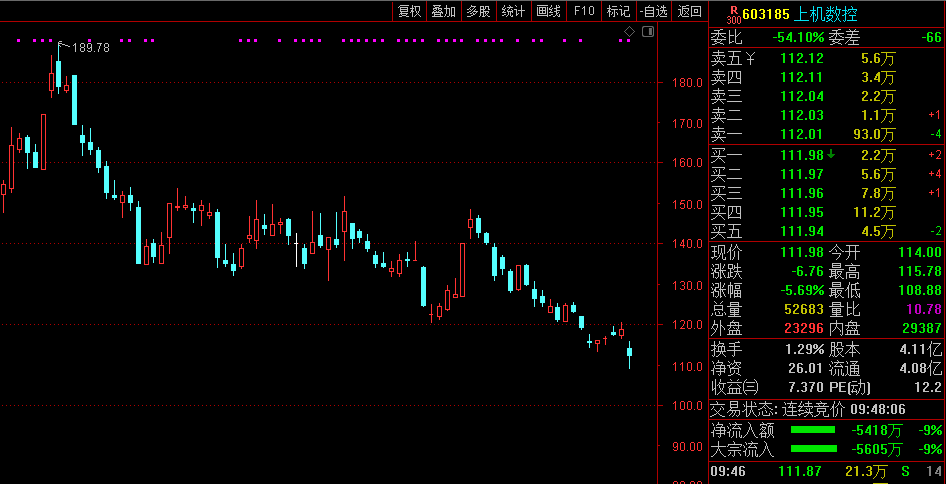Click the 返回 back button
The height and width of the screenshot is (484, 946).
(689, 11)
